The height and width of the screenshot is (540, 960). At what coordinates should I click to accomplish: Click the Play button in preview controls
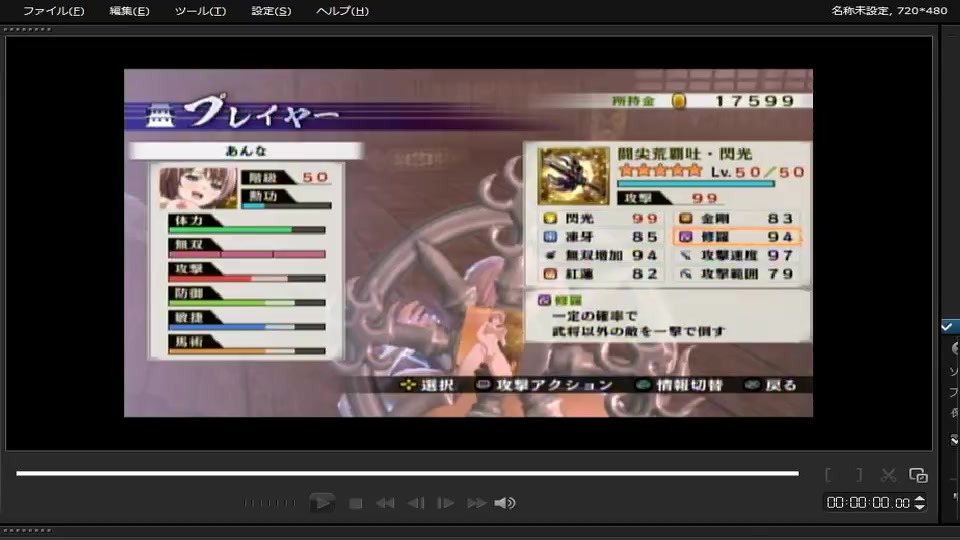(x=322, y=503)
